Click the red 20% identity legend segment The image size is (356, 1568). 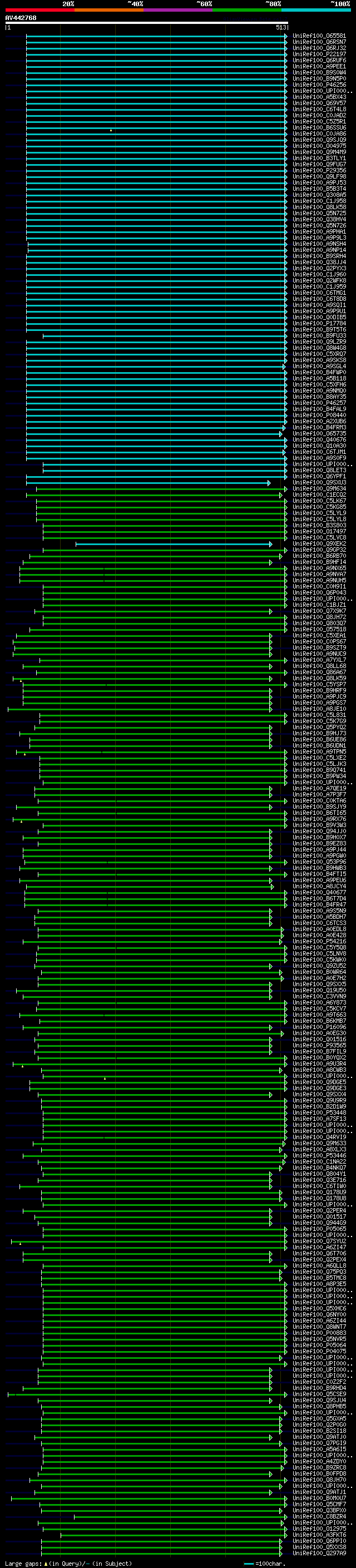pos(40,10)
